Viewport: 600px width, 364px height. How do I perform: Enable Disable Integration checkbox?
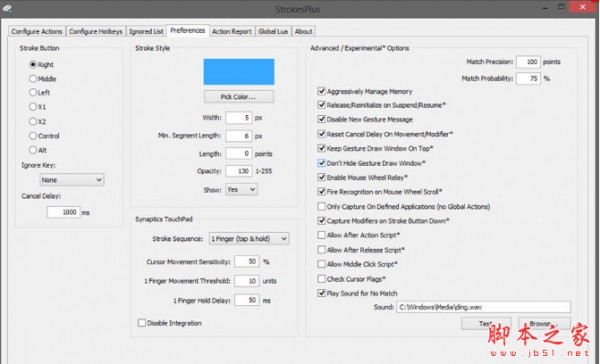[170, 323]
